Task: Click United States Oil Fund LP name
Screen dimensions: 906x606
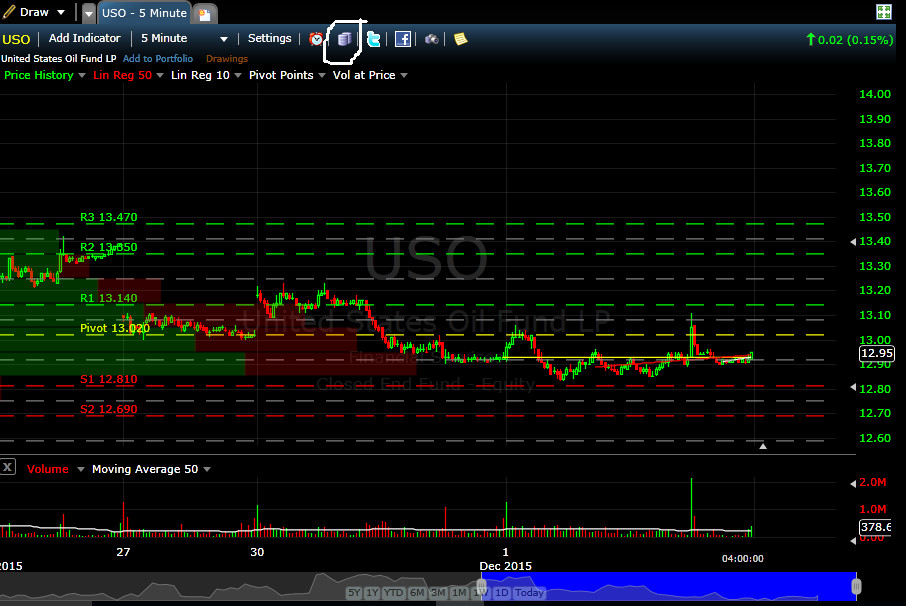Action: tap(58, 58)
